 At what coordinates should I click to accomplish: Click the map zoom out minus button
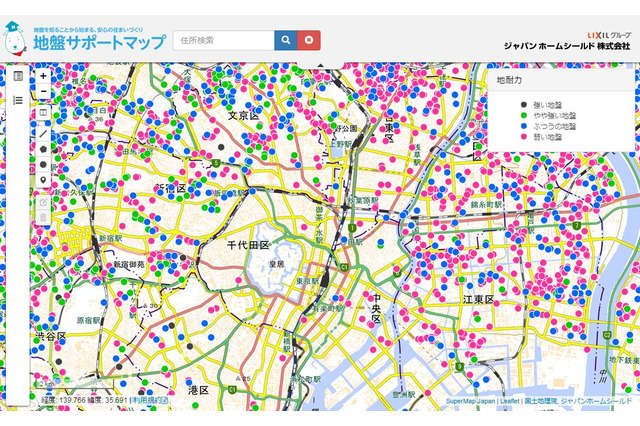coord(43,91)
